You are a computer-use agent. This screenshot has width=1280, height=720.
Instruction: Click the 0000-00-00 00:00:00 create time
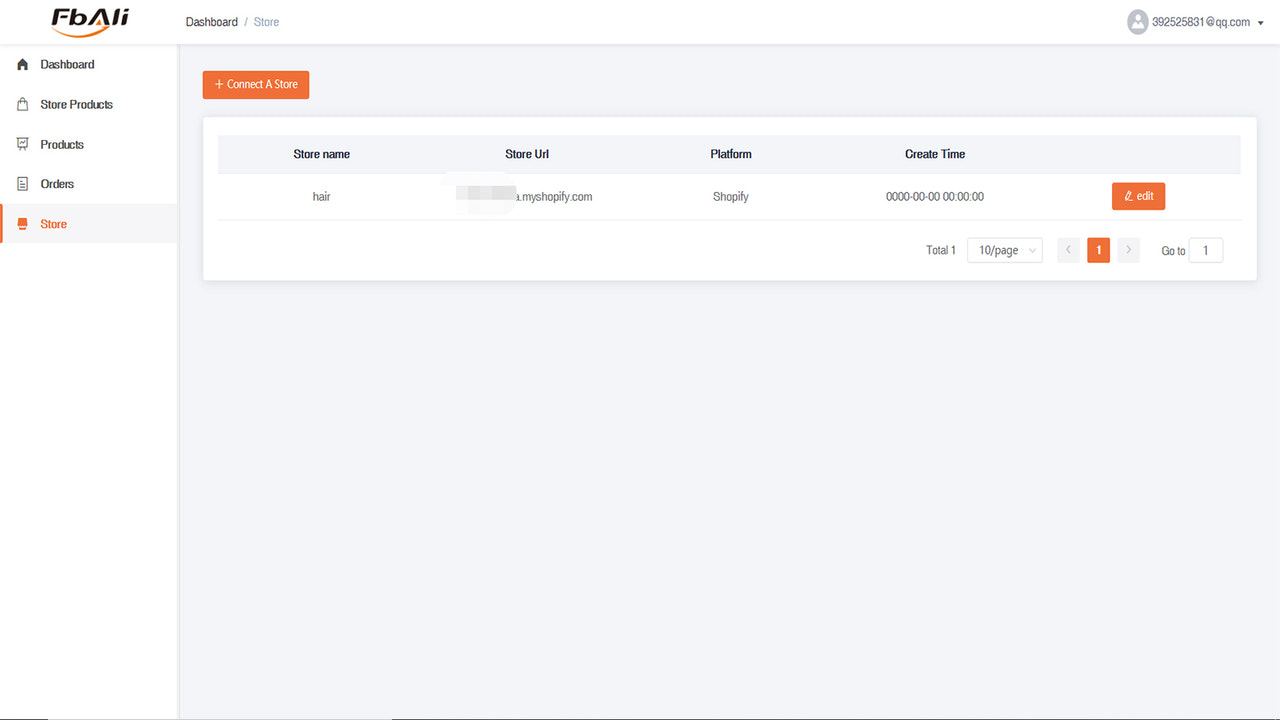[935, 197]
